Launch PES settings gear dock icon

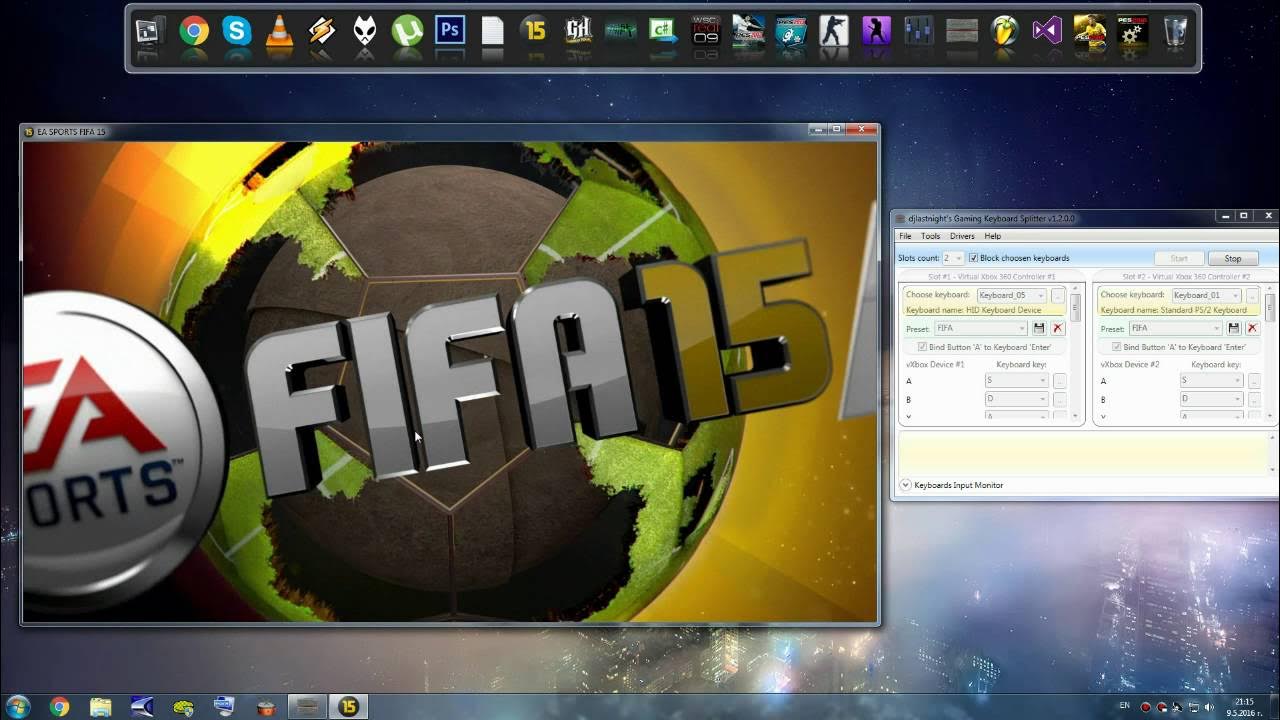[x=1132, y=32]
